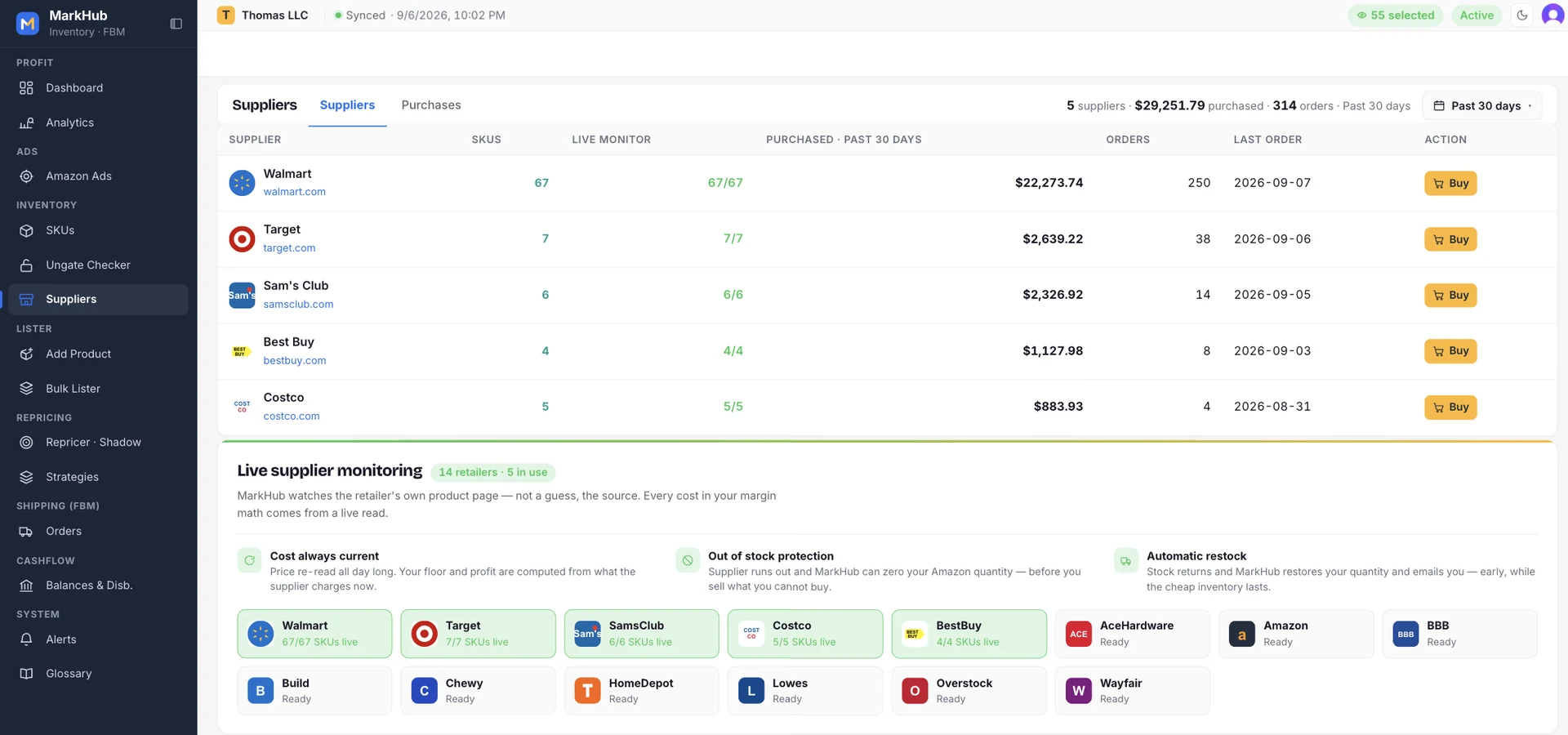Click the Walmart SKU count 67

click(x=541, y=183)
